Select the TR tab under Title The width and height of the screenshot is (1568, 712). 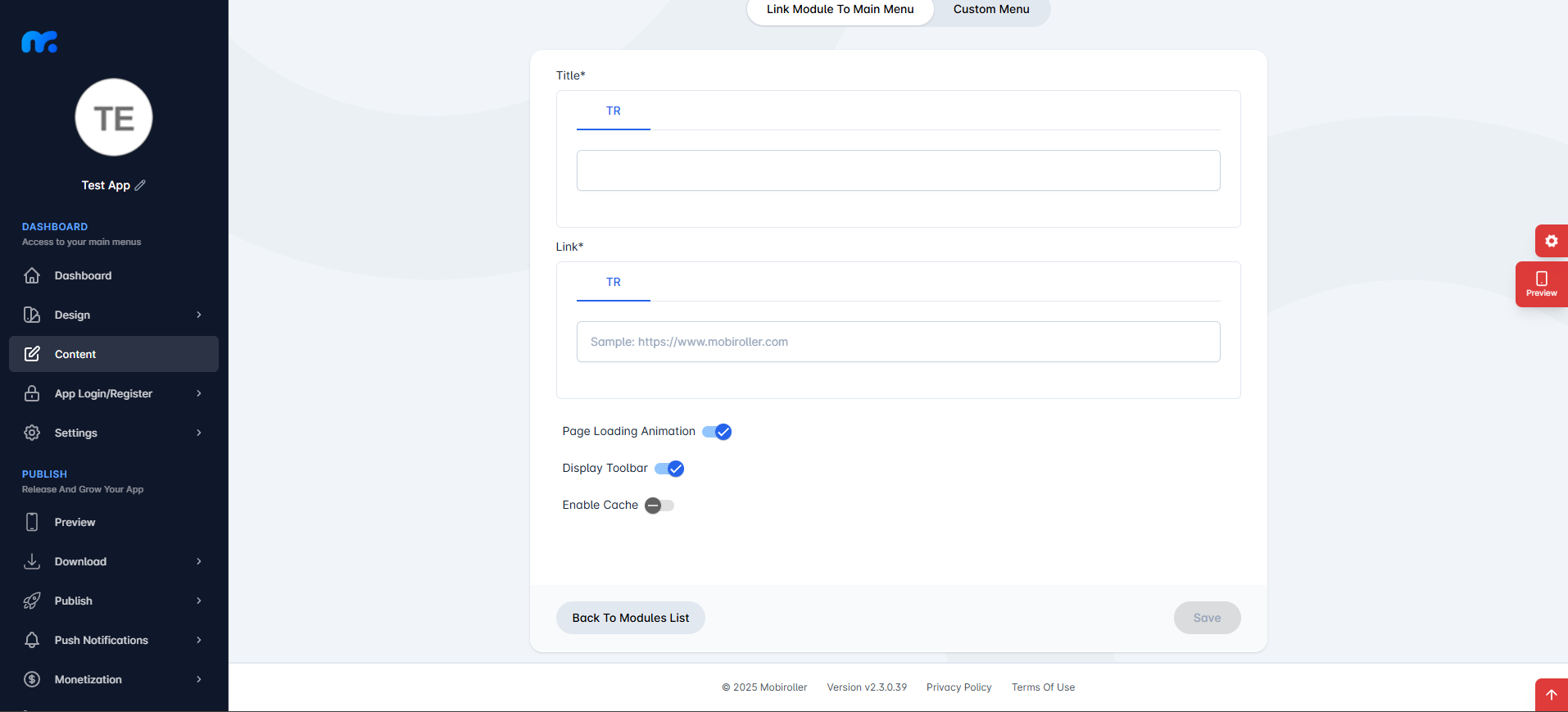[614, 111]
